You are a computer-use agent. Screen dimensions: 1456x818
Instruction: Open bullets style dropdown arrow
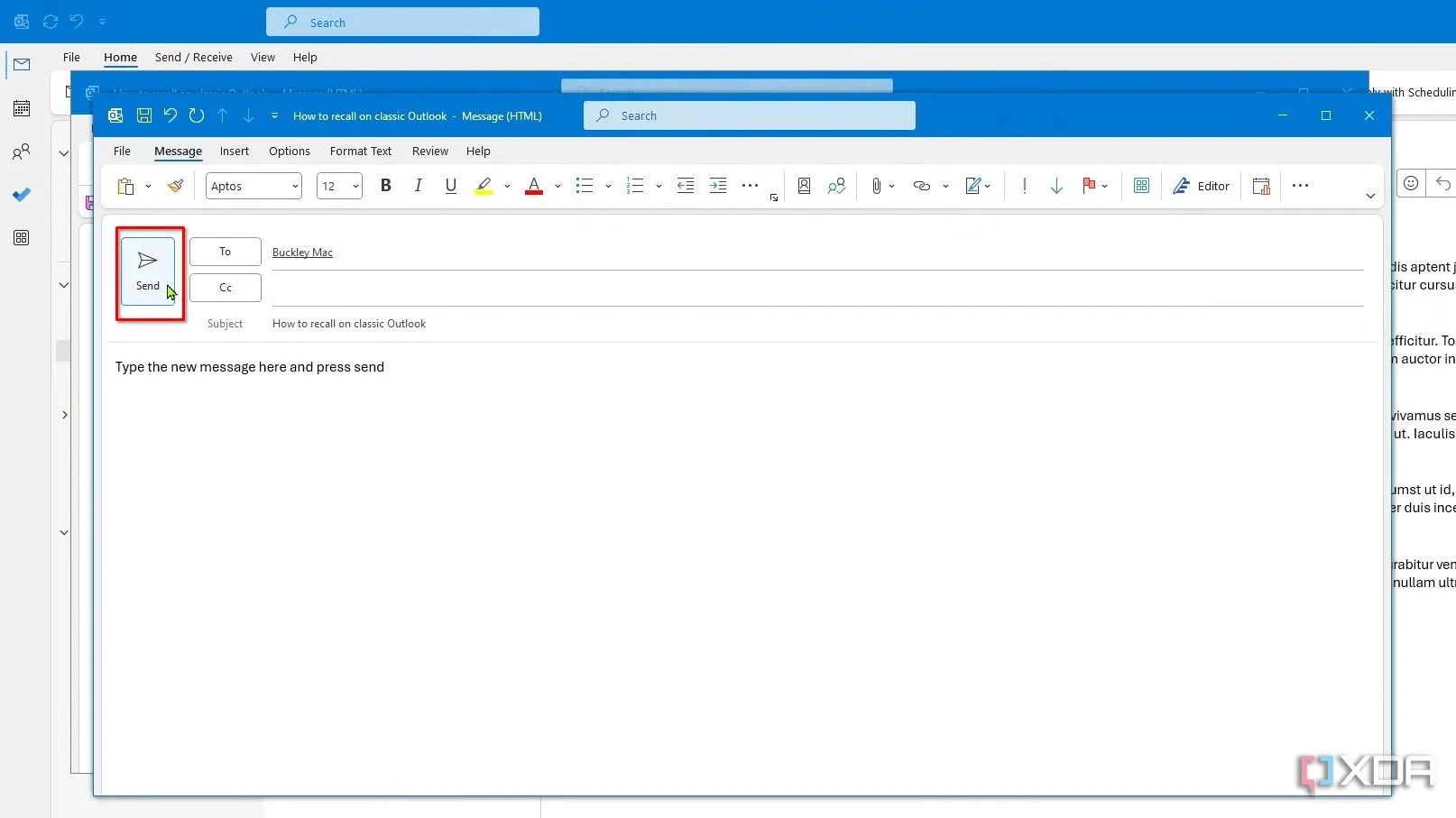click(x=608, y=187)
